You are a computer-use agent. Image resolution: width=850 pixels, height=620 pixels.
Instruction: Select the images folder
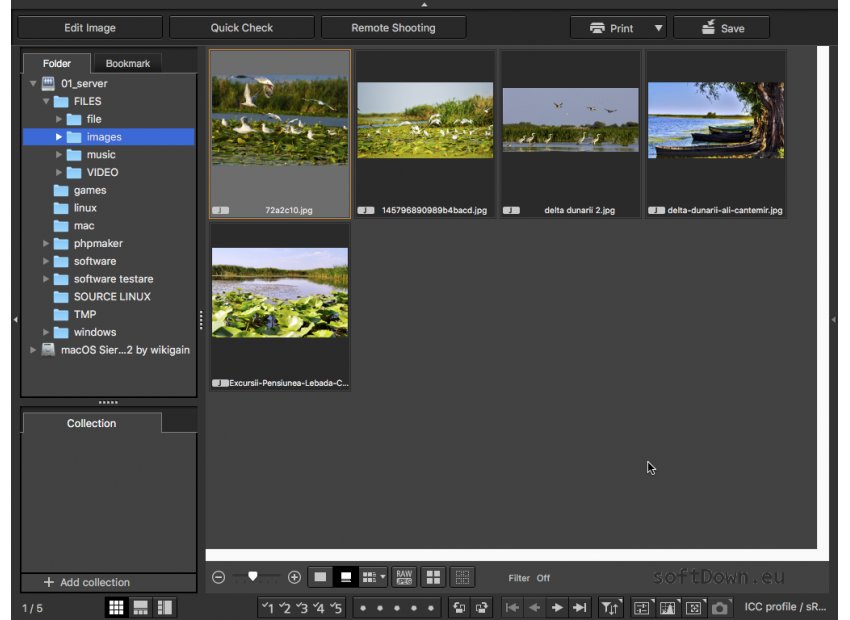coord(108,137)
